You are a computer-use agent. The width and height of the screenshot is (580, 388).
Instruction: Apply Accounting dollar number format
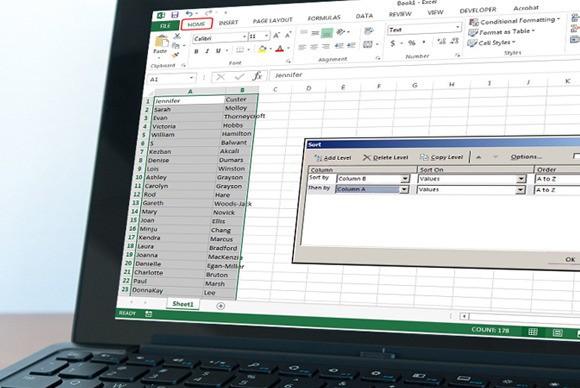click(x=393, y=44)
